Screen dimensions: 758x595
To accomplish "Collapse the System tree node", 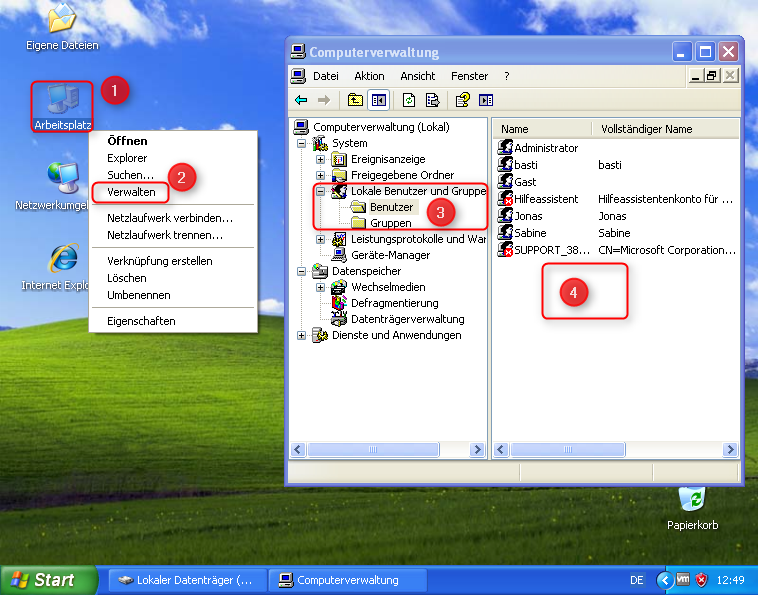I will 301,143.
